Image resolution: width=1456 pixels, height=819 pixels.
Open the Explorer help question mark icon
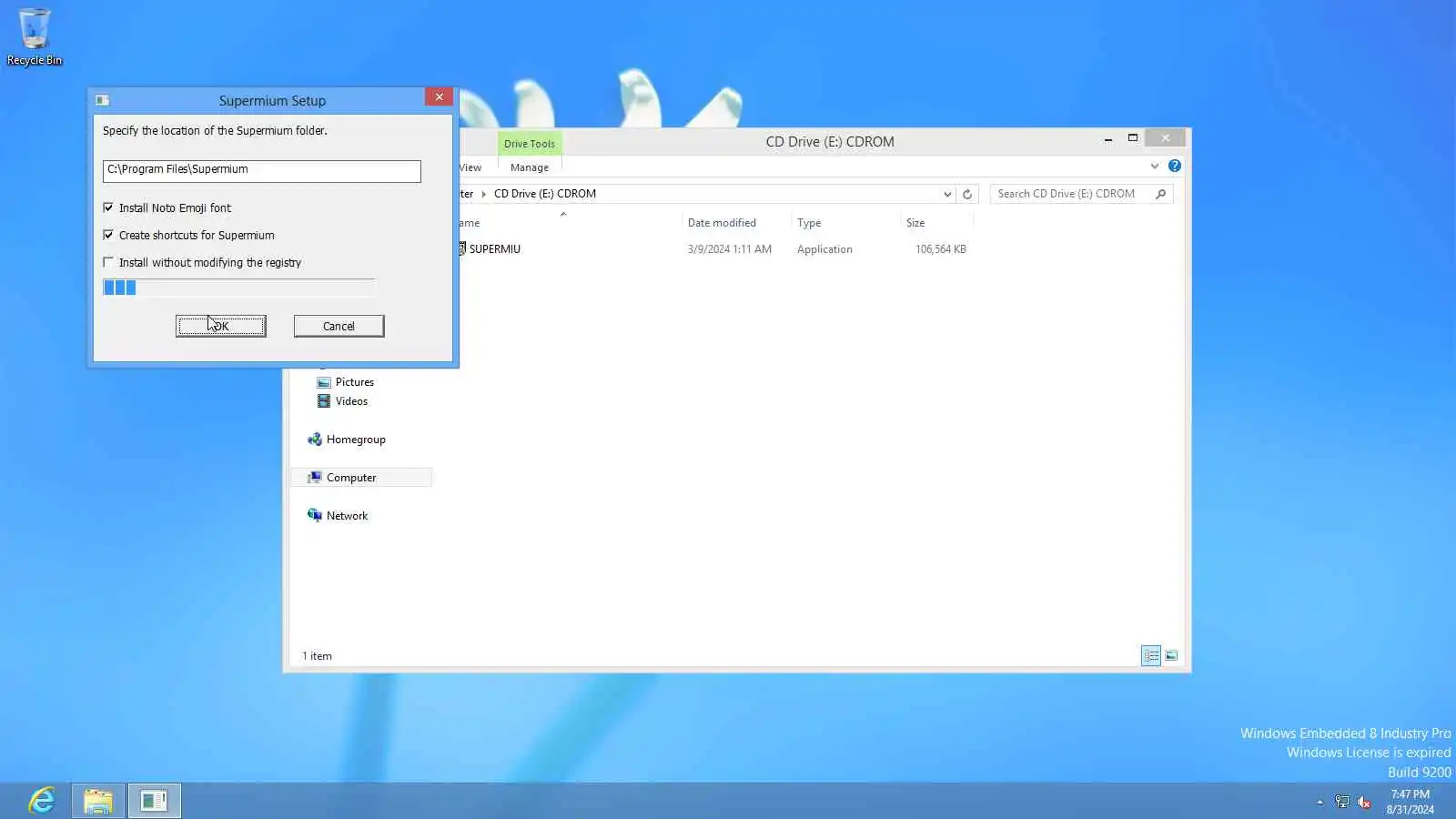pyautogui.click(x=1175, y=166)
